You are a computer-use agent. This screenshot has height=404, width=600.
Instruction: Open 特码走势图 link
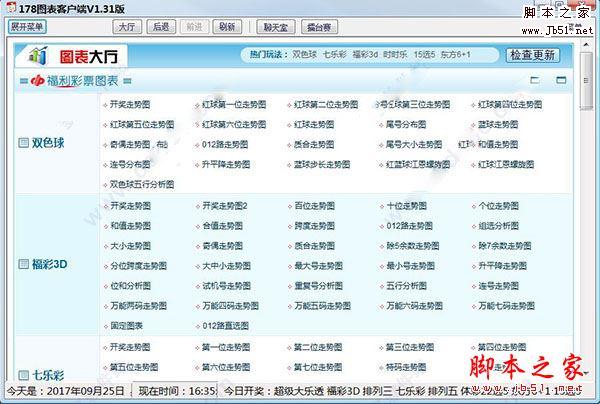click(x=406, y=367)
